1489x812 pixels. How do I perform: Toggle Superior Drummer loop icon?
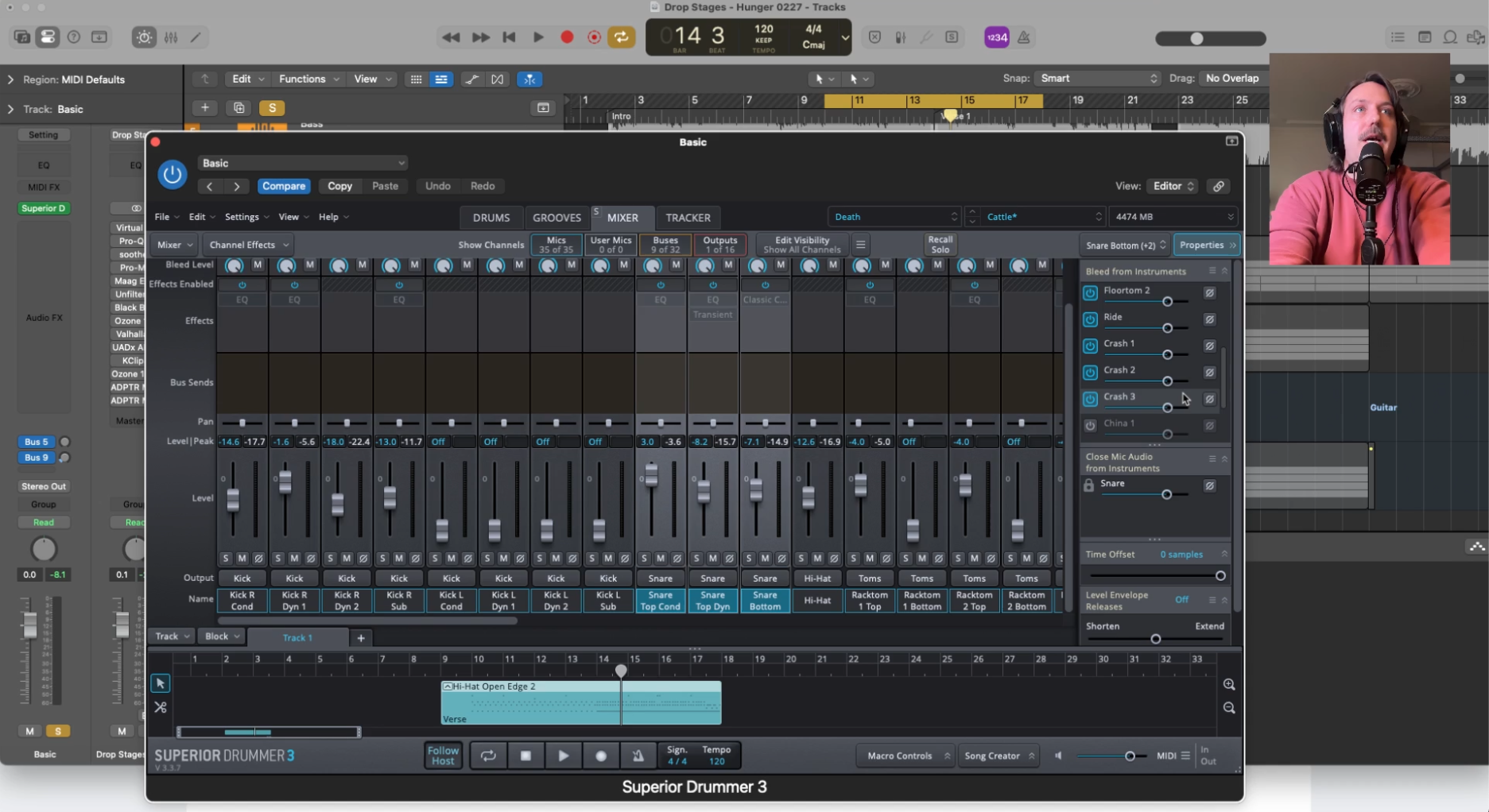488,756
